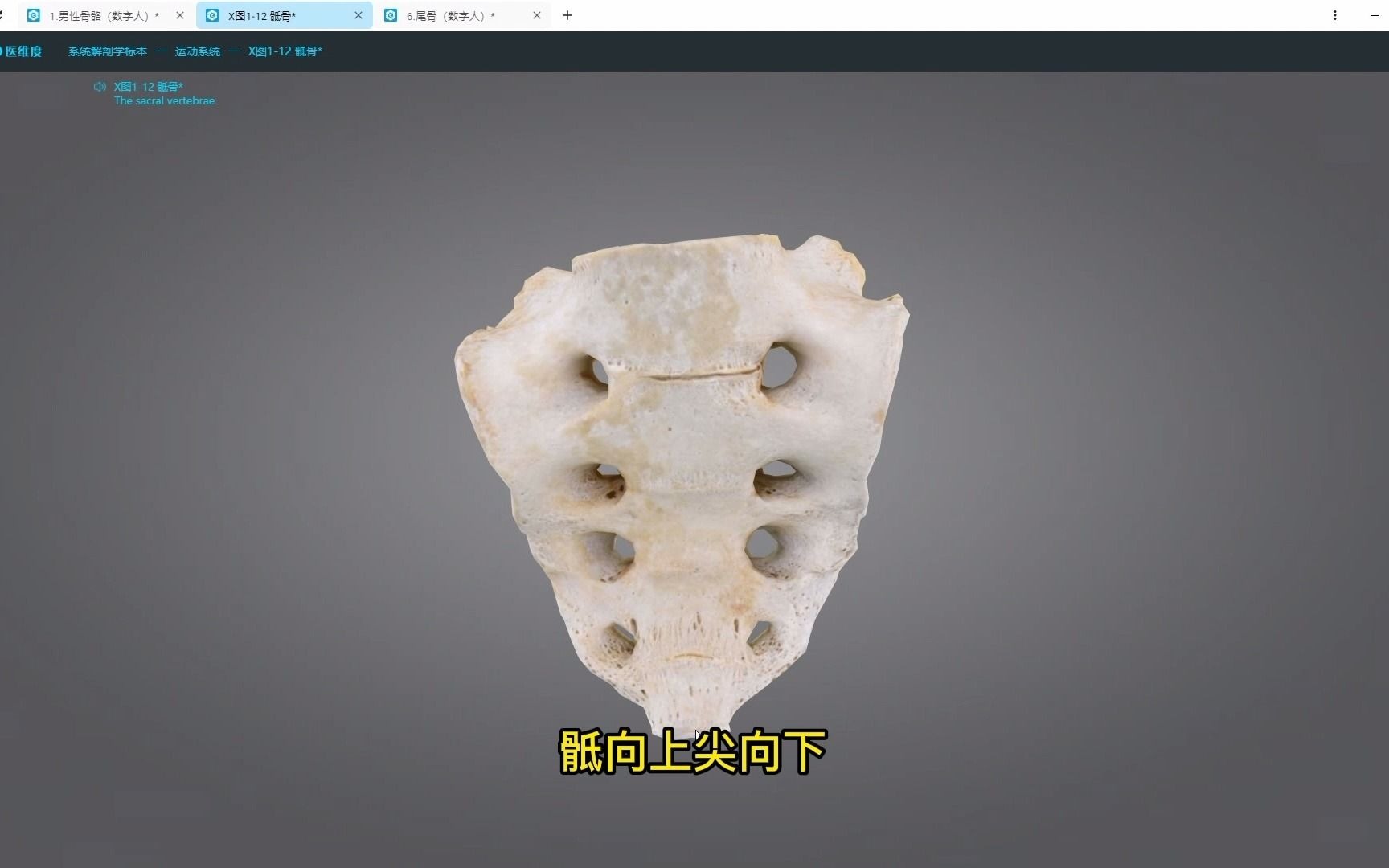Open a new browser tab with plus button
This screenshot has height=868, width=1389.
[567, 15]
